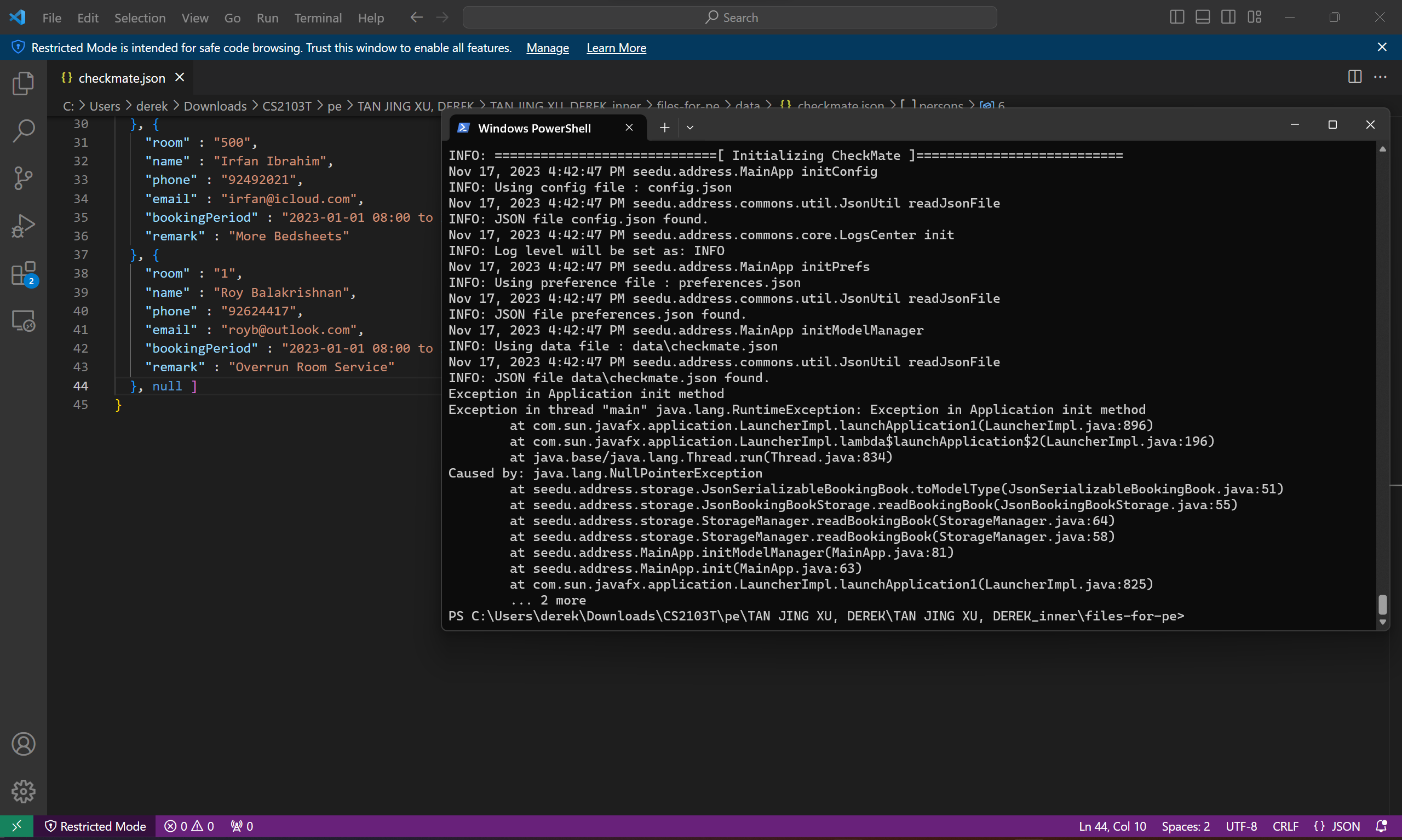
Task: Click the Manage link in trust banner
Action: click(547, 48)
